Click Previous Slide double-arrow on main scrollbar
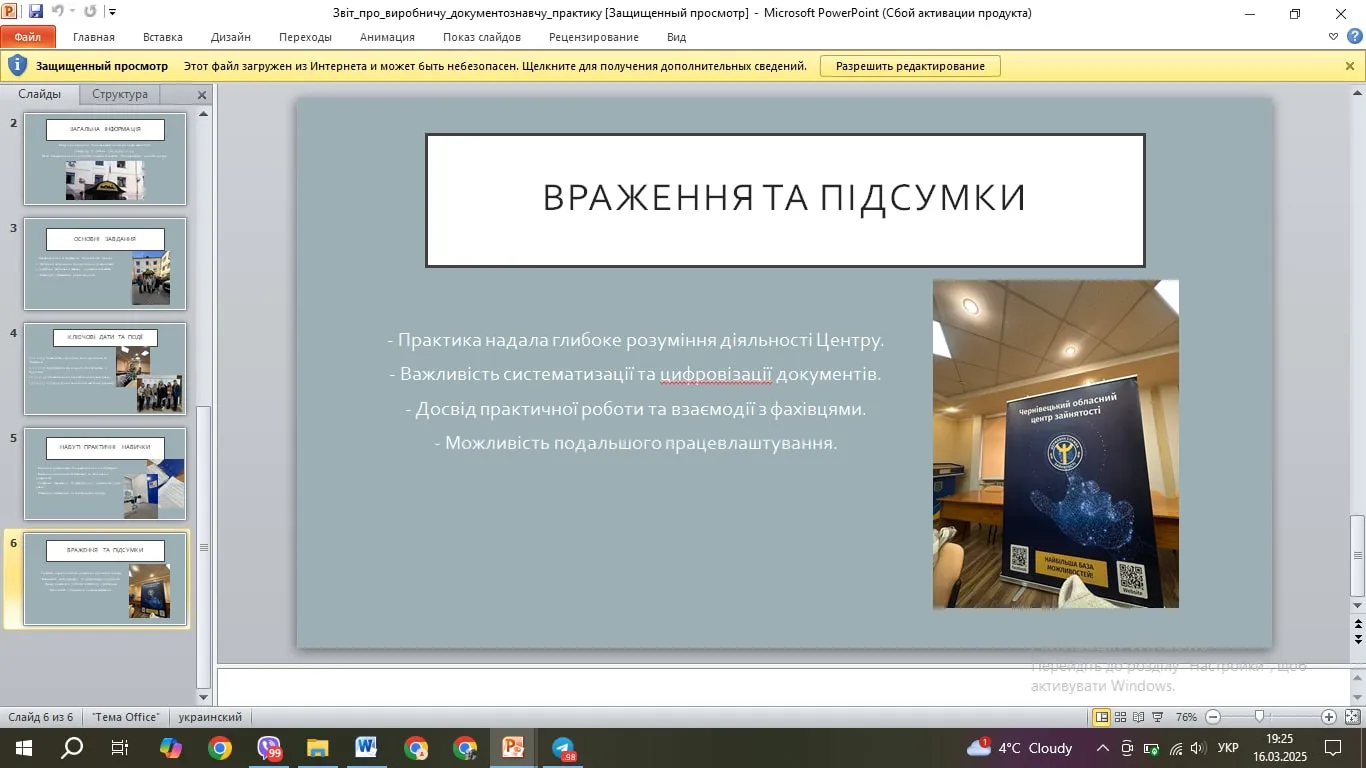Image resolution: width=1366 pixels, height=768 pixels. (1357, 624)
